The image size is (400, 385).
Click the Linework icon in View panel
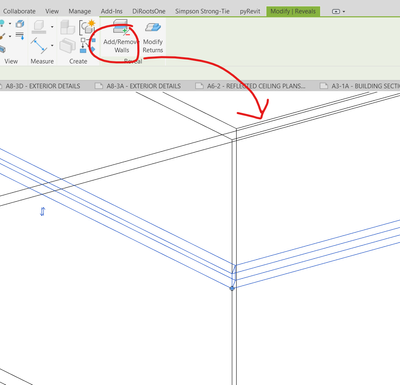[x=20, y=35]
